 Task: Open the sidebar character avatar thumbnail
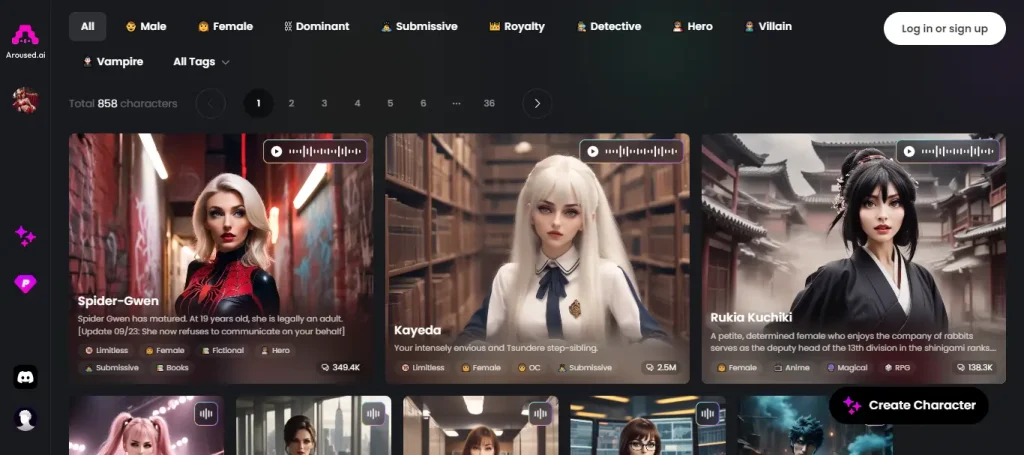point(25,101)
